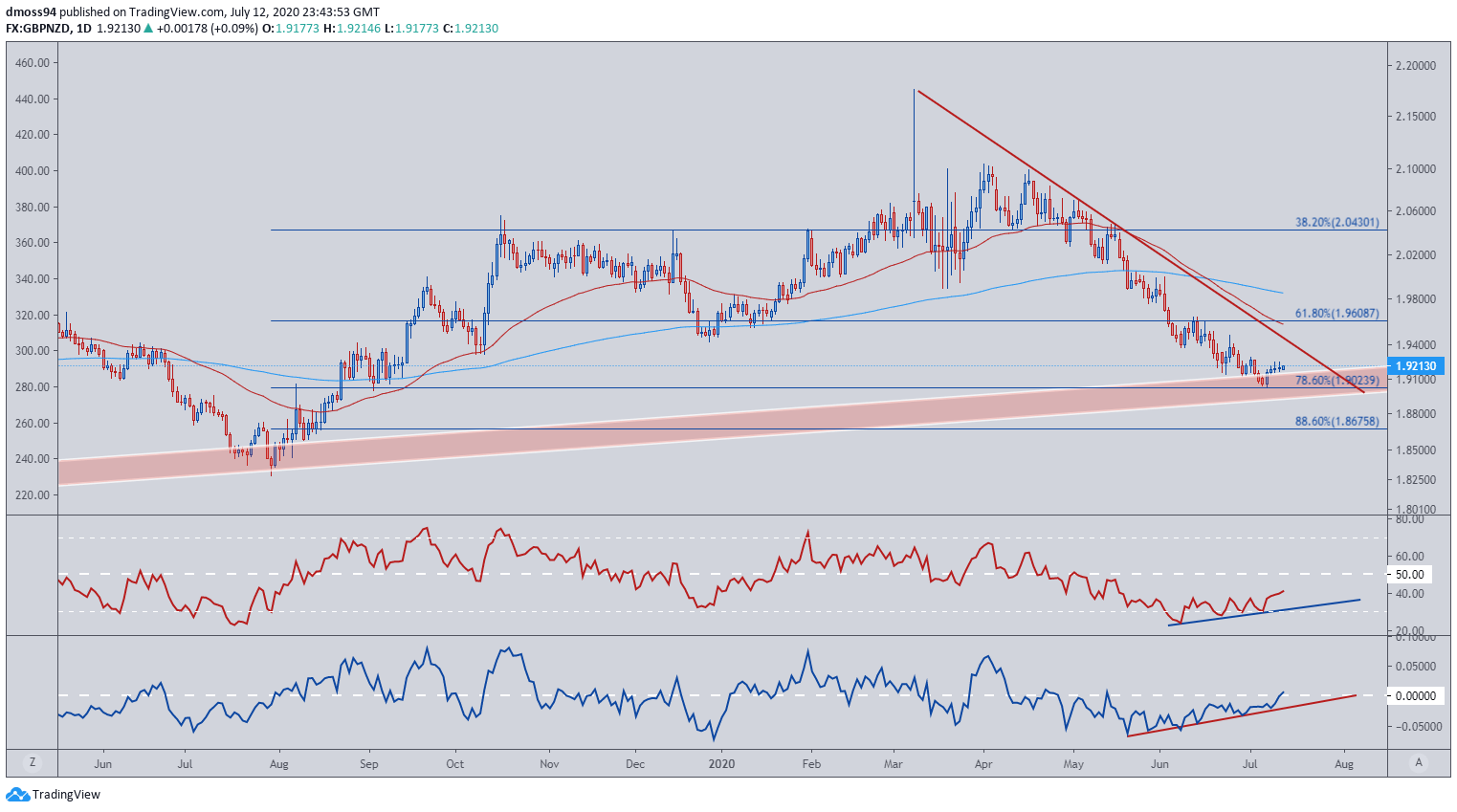Click the 2.20000 price axis label
Image resolution: width=1457 pixels, height=812 pixels.
click(x=1416, y=66)
